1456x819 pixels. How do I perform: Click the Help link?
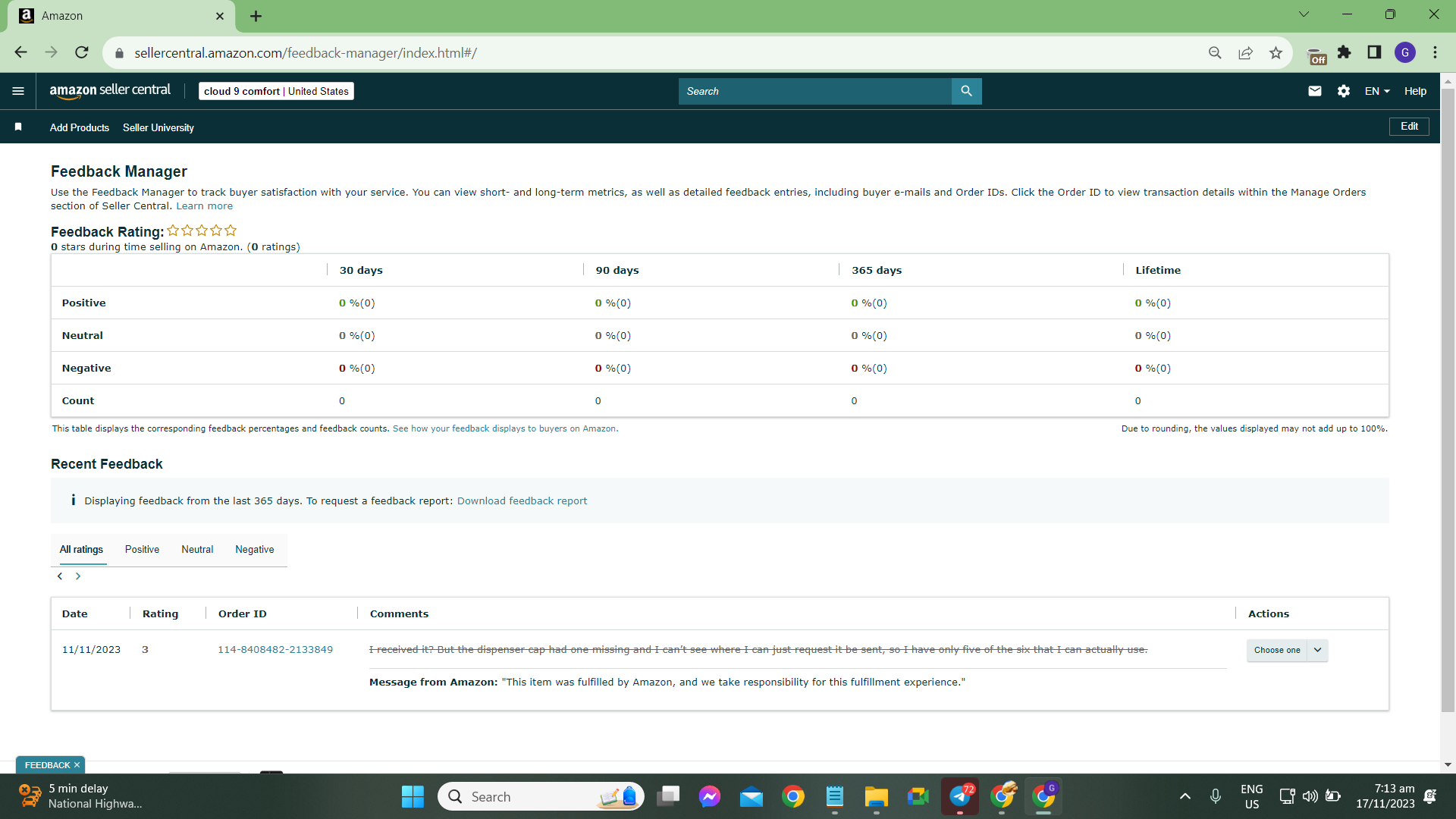point(1415,91)
